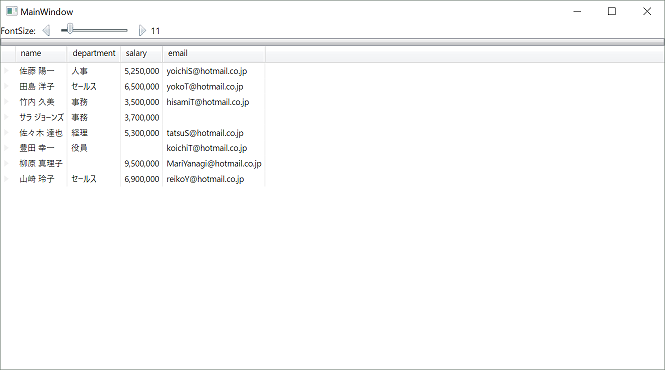Click email cell yokoT@hotmail.co.jp
Screen dimensions: 665x370
point(214,87)
